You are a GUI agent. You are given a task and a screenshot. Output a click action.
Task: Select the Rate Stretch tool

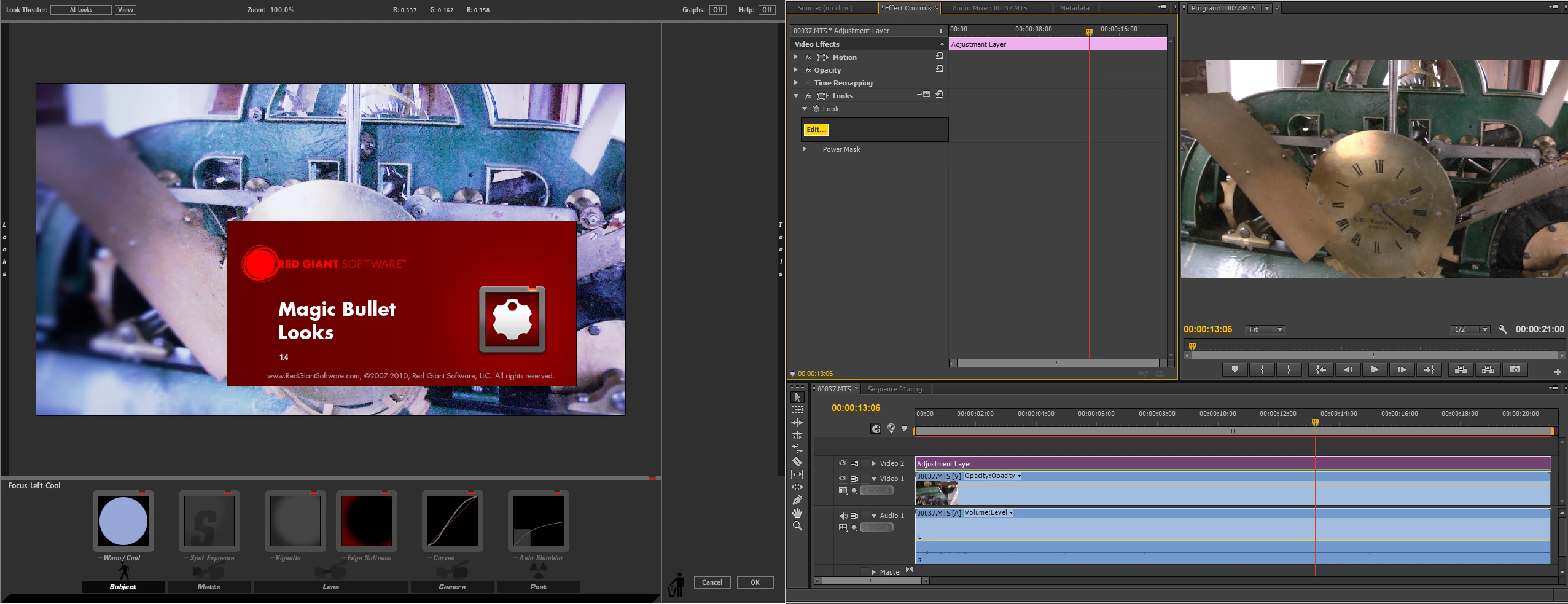797,449
